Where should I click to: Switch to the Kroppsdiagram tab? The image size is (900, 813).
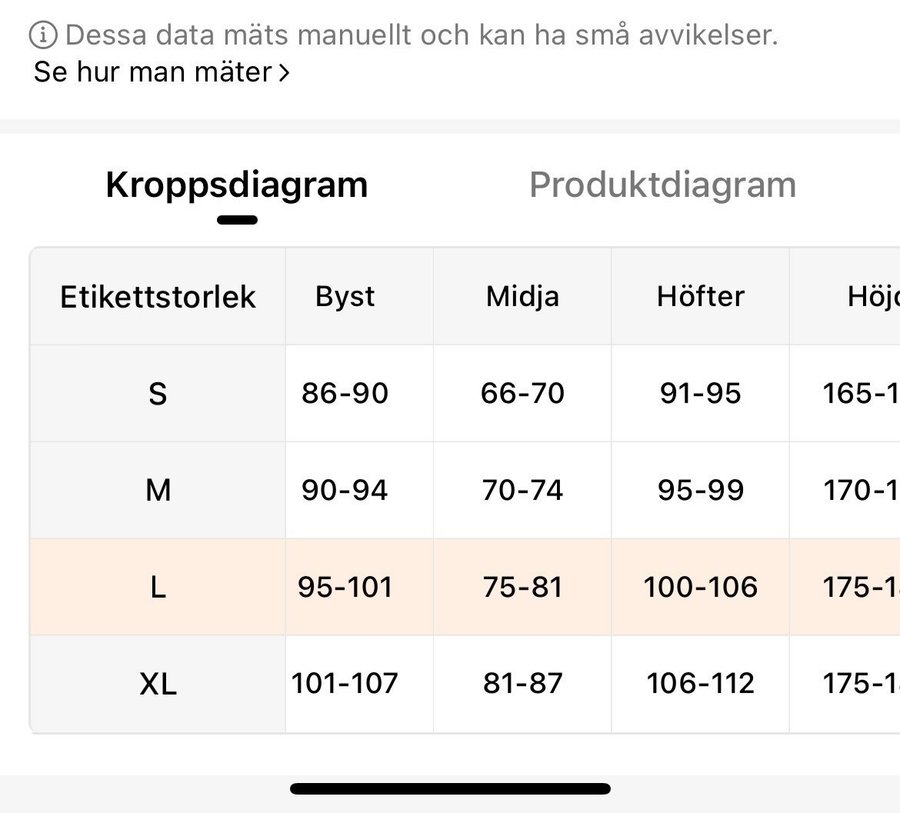pos(237,185)
